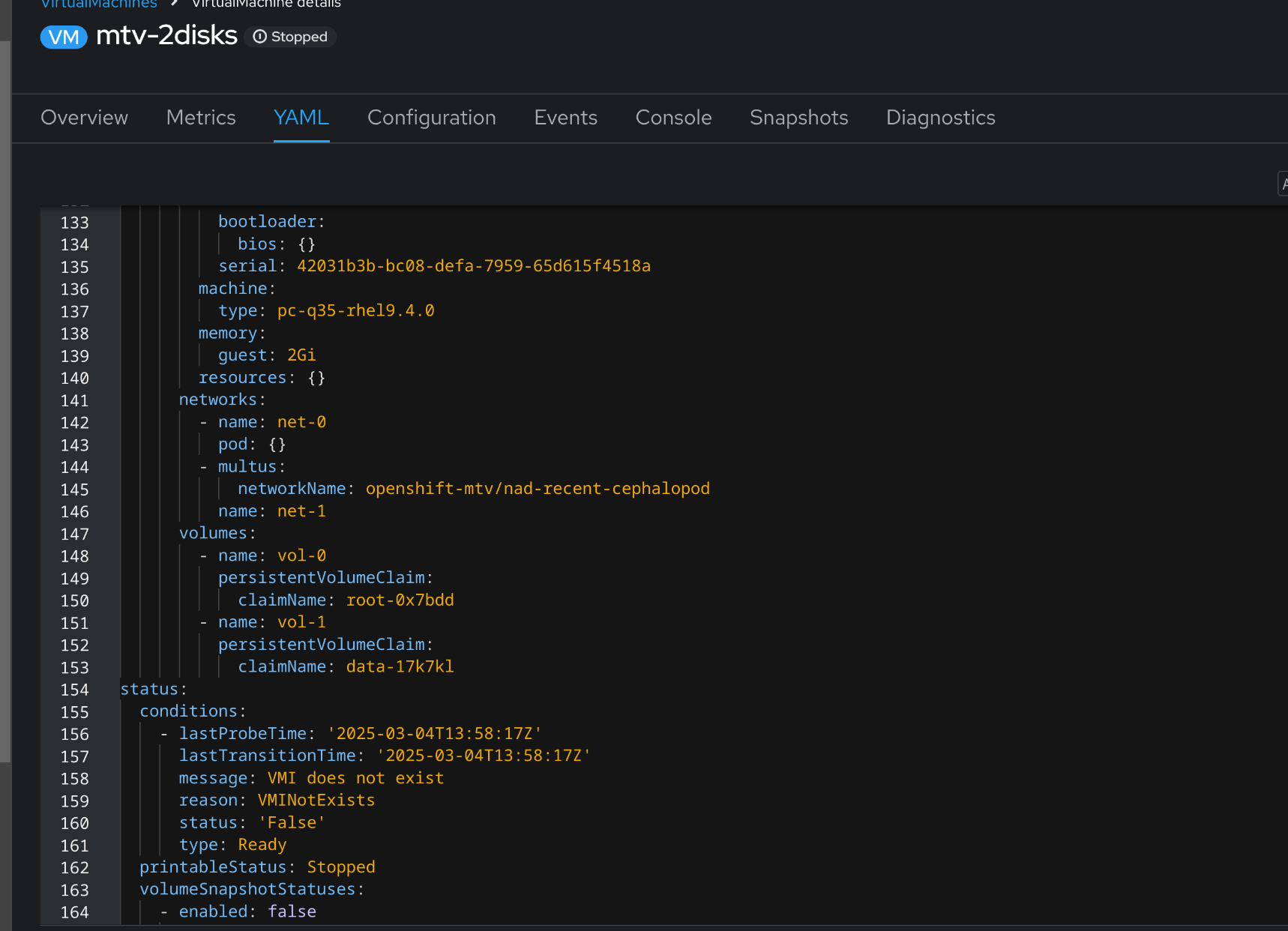Click the VM resource badge icon
This screenshot has height=931, width=1288.
(64, 37)
